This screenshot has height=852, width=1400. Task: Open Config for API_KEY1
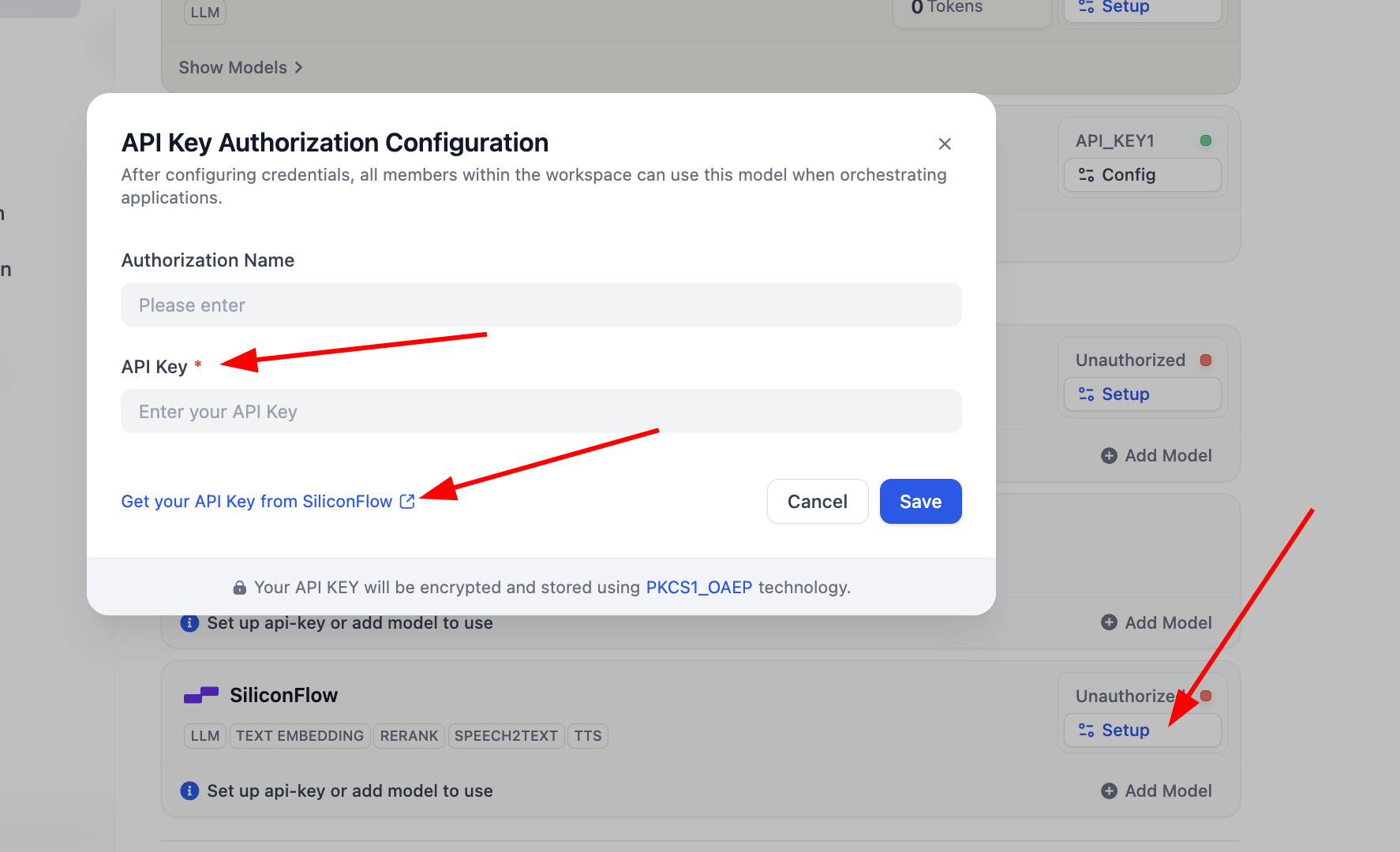click(1141, 175)
